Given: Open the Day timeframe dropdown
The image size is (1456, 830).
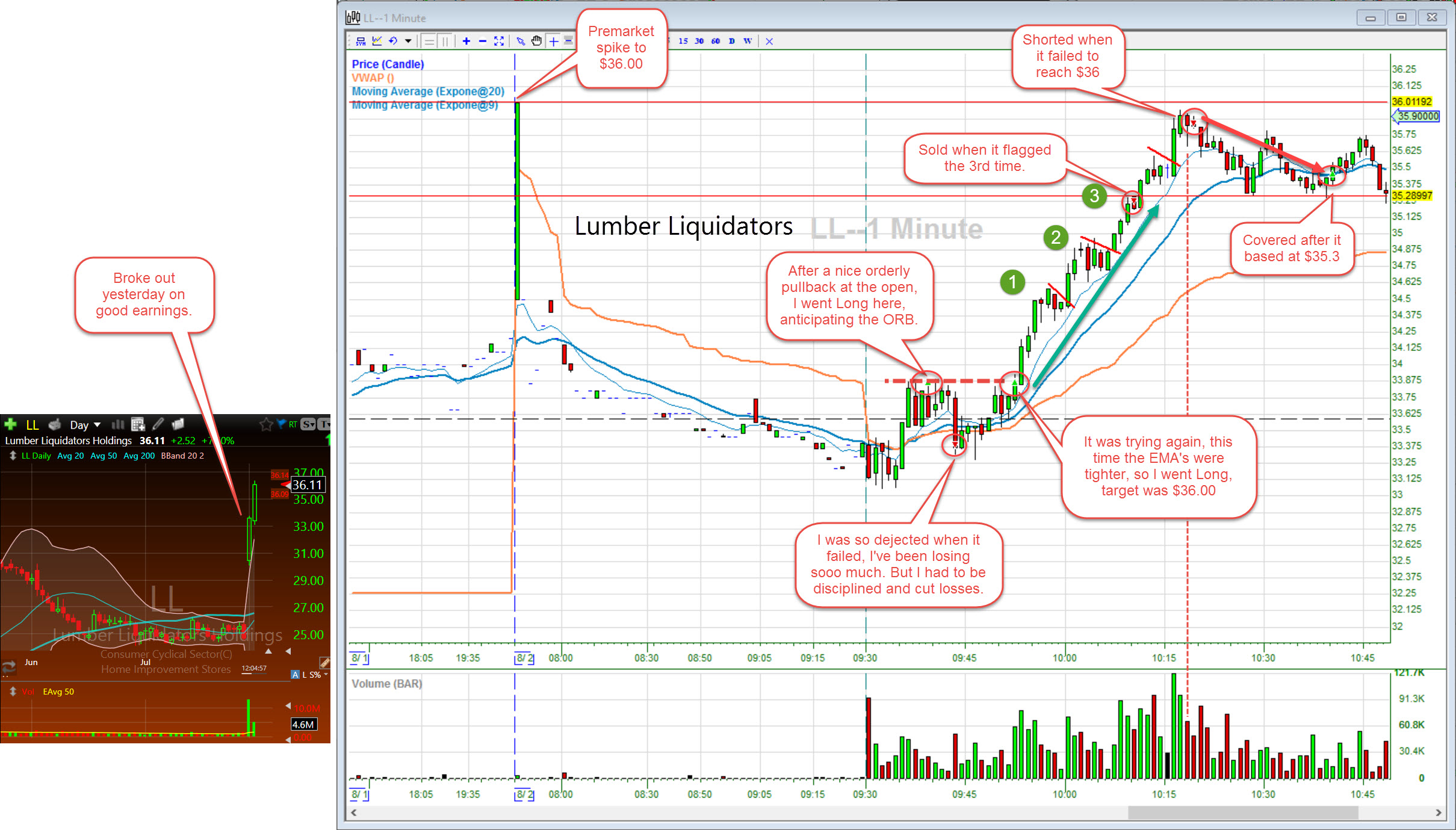Looking at the screenshot, I should point(85,425).
